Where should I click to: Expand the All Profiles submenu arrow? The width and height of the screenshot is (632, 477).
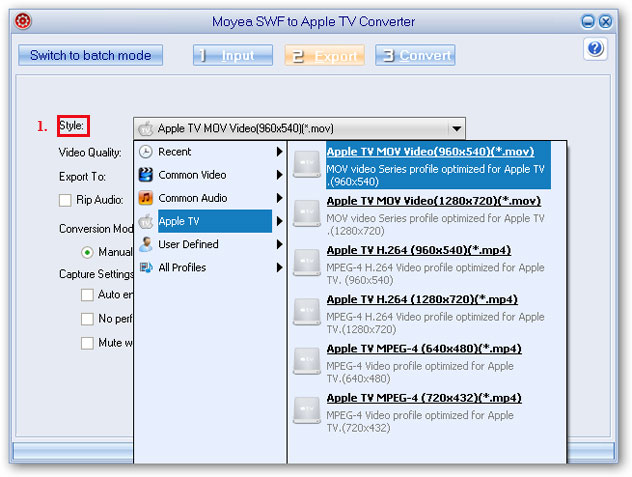(279, 267)
